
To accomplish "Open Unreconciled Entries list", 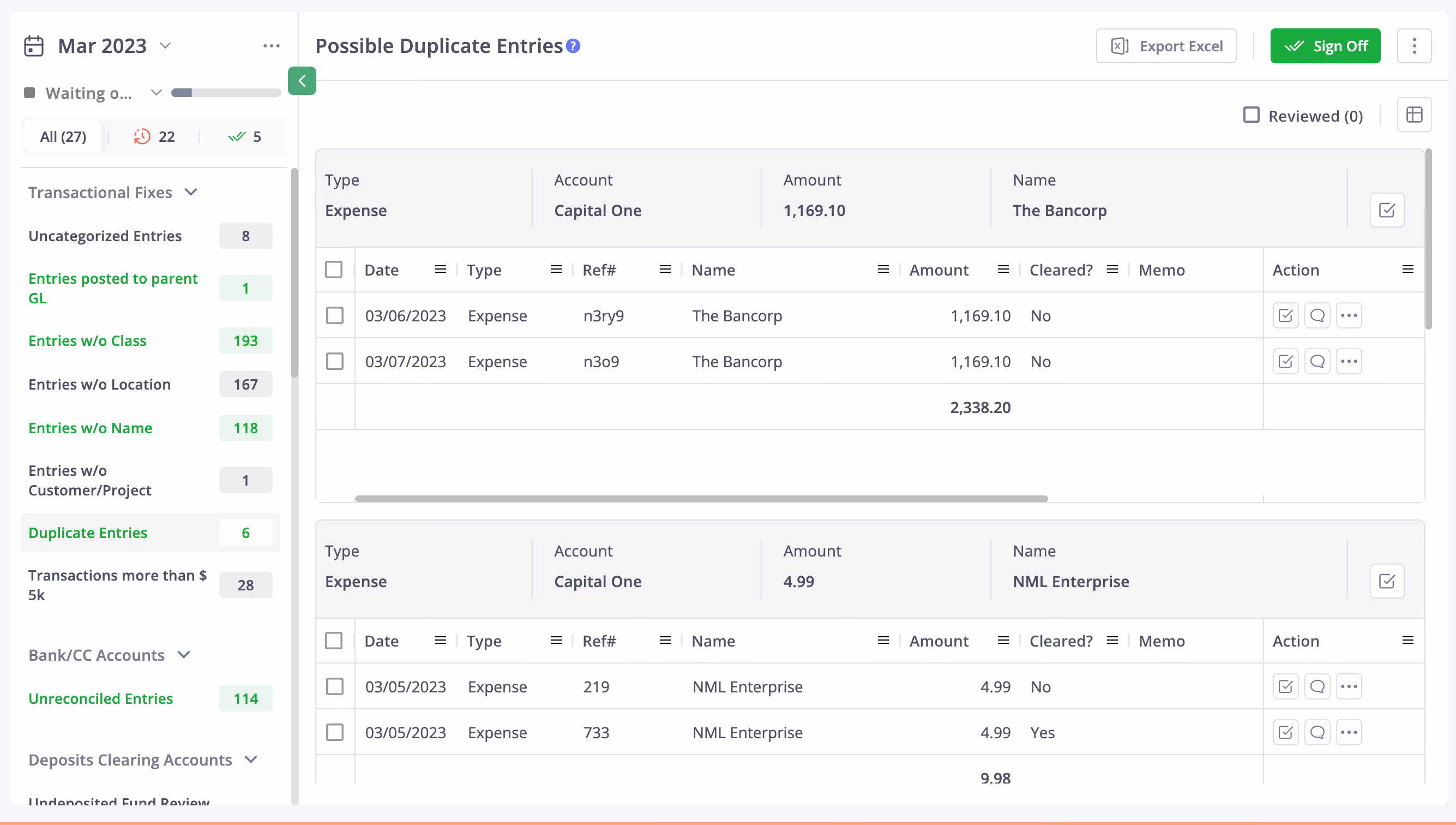I will tap(150, 698).
